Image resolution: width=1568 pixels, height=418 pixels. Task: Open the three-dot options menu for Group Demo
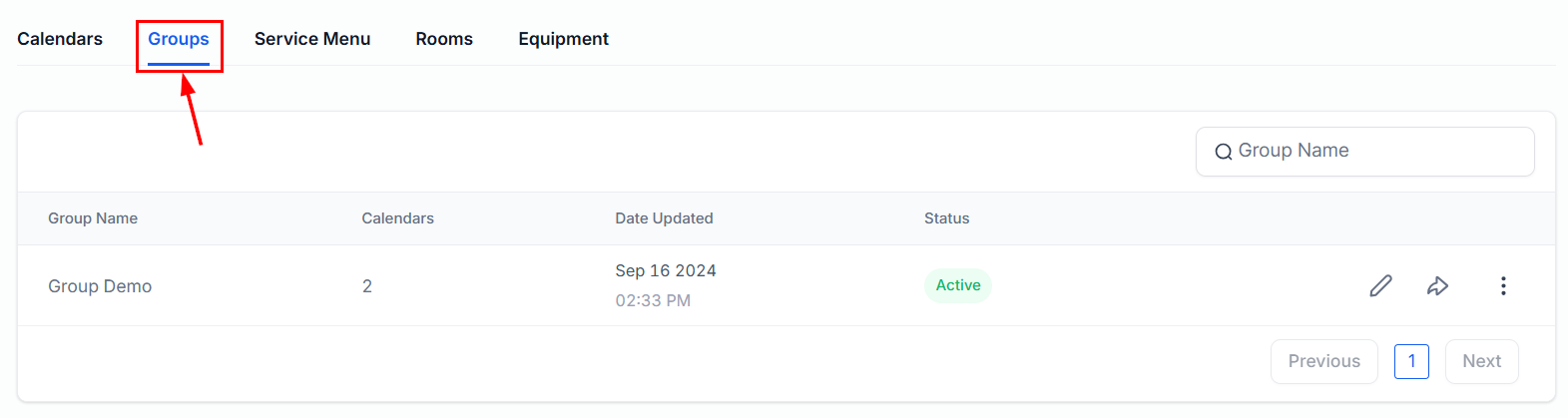pyautogui.click(x=1503, y=286)
